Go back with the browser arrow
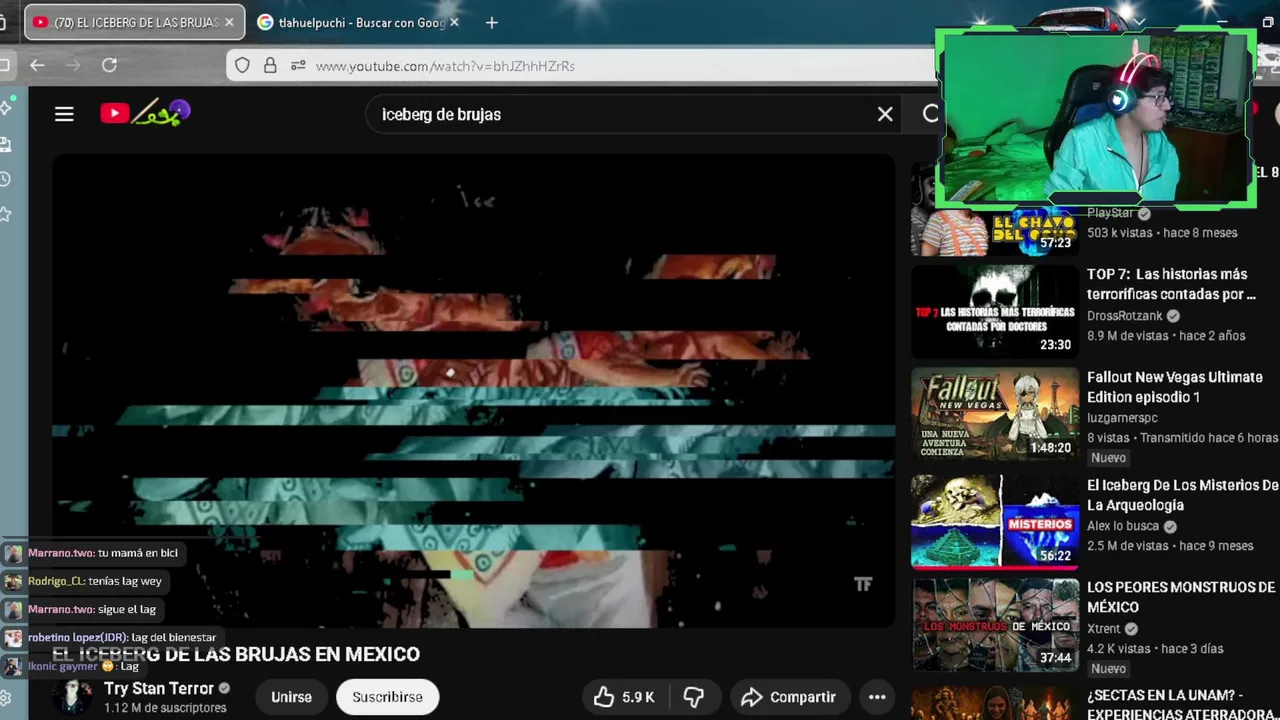Screen dimensions: 1280x720 (x=37, y=65)
